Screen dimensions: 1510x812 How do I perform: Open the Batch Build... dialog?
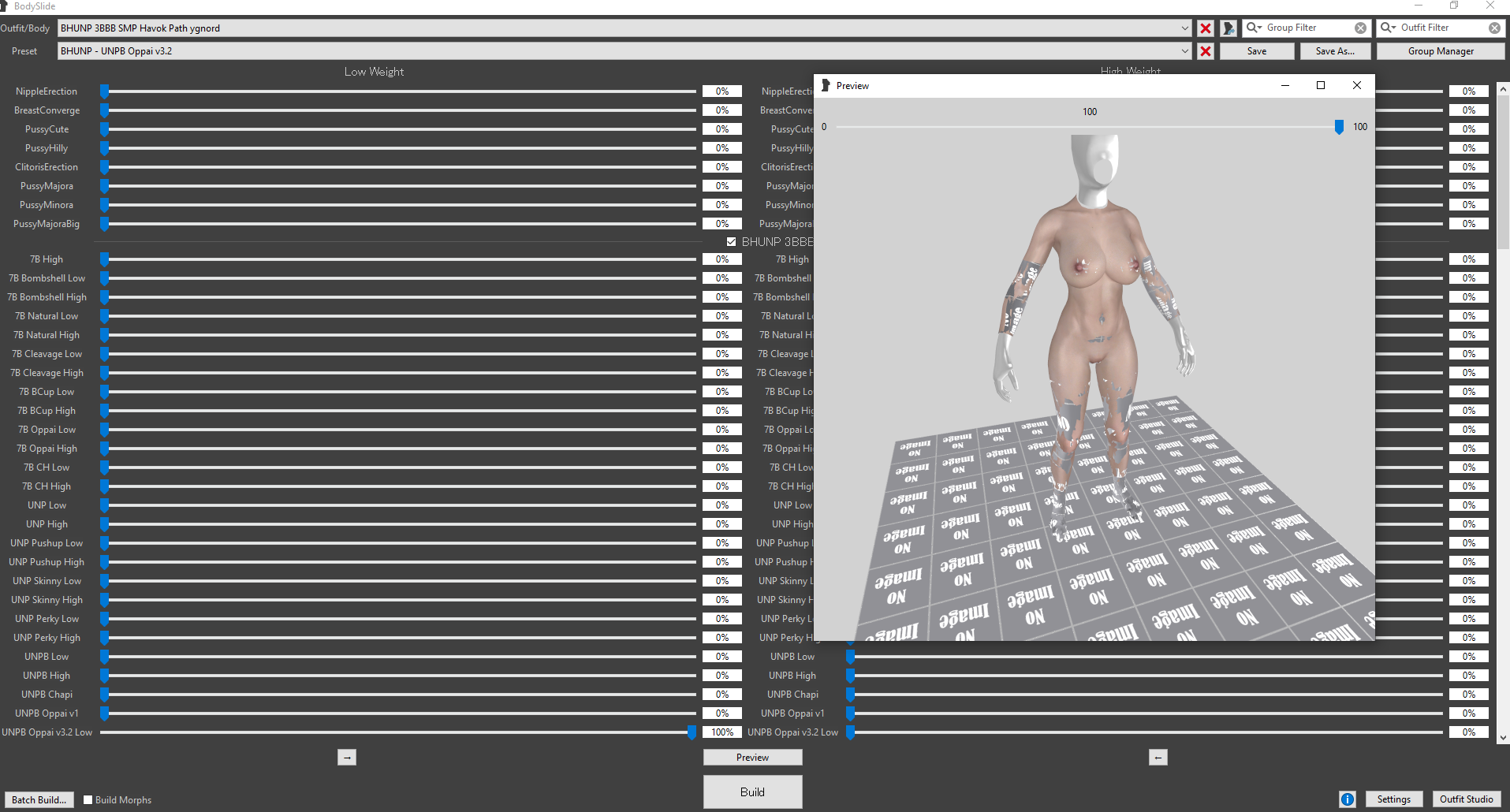[x=39, y=799]
